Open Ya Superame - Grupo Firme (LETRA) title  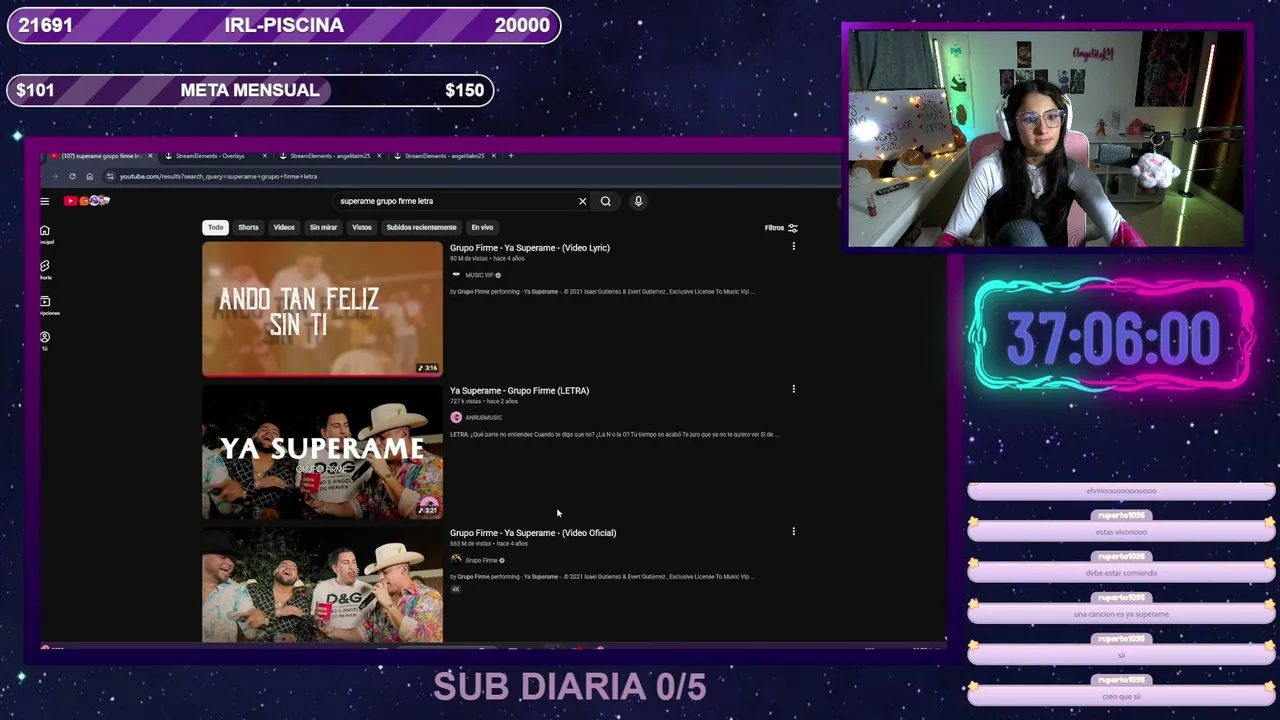click(519, 391)
